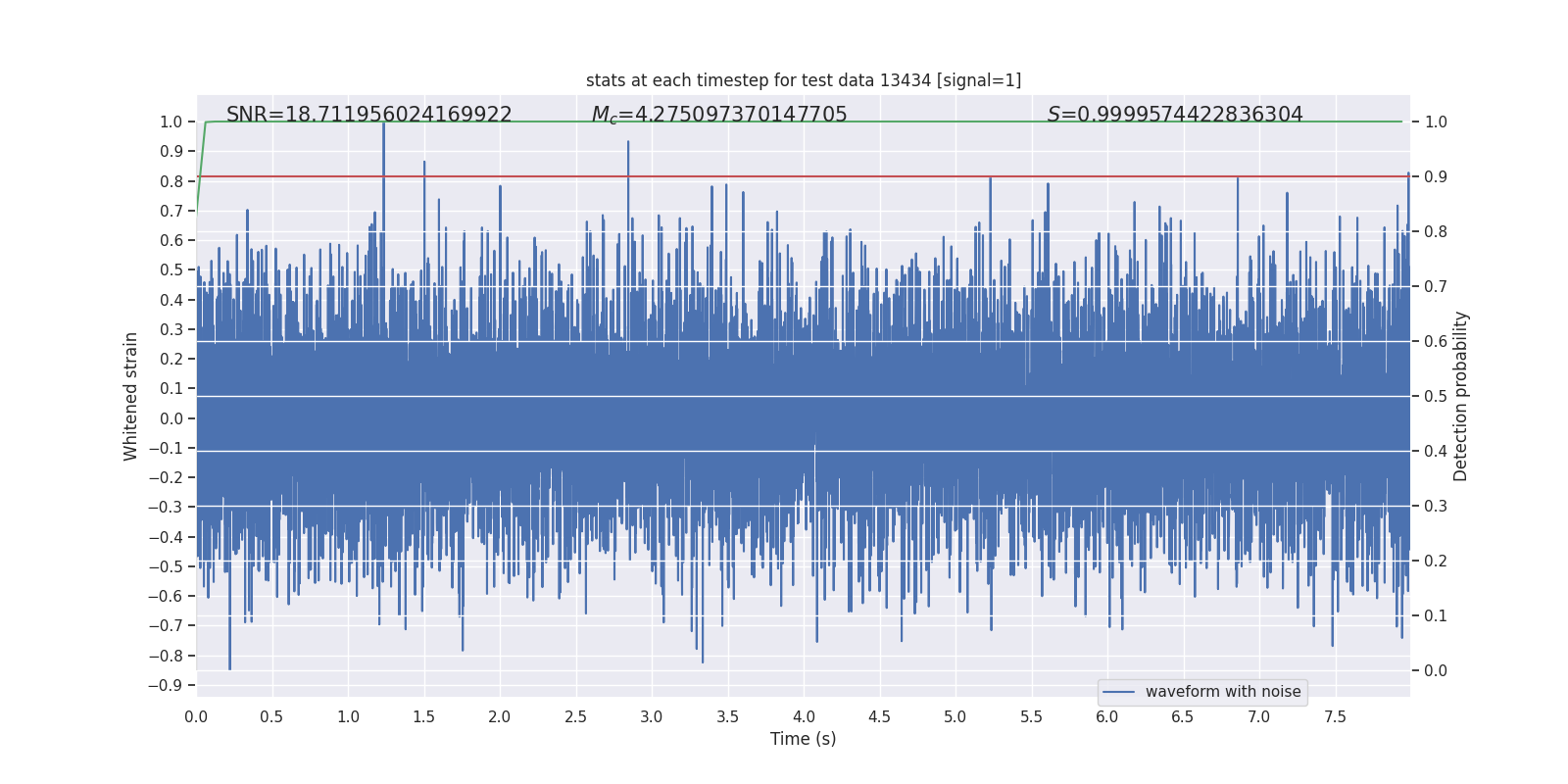Select the SNR=18.711956024169922 annotation
This screenshot has width=1568, height=784.
click(369, 115)
